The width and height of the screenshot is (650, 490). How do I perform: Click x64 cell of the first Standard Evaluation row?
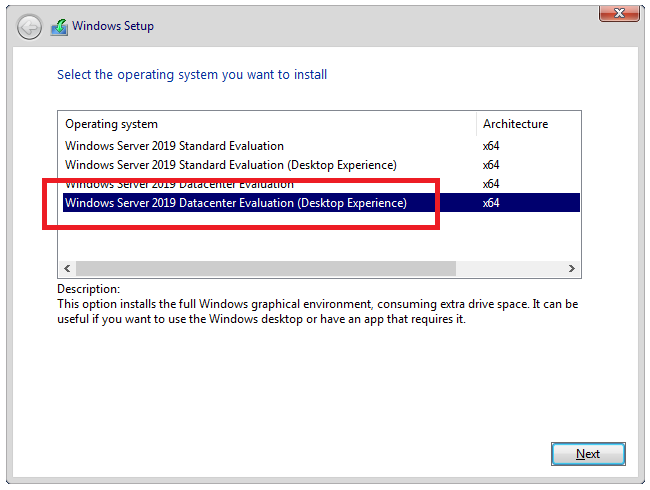(x=491, y=146)
